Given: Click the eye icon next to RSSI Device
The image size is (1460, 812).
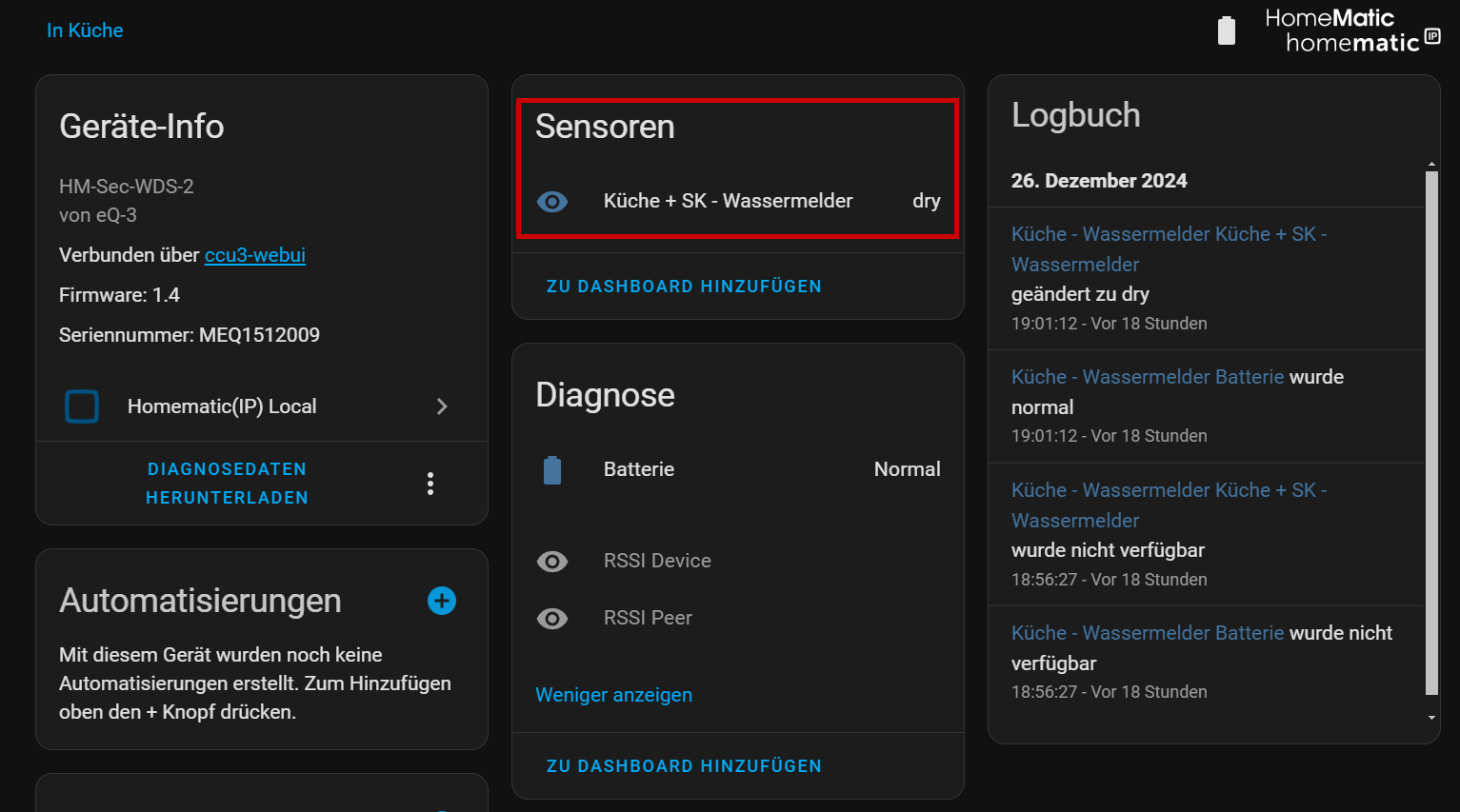Looking at the screenshot, I should 552,561.
